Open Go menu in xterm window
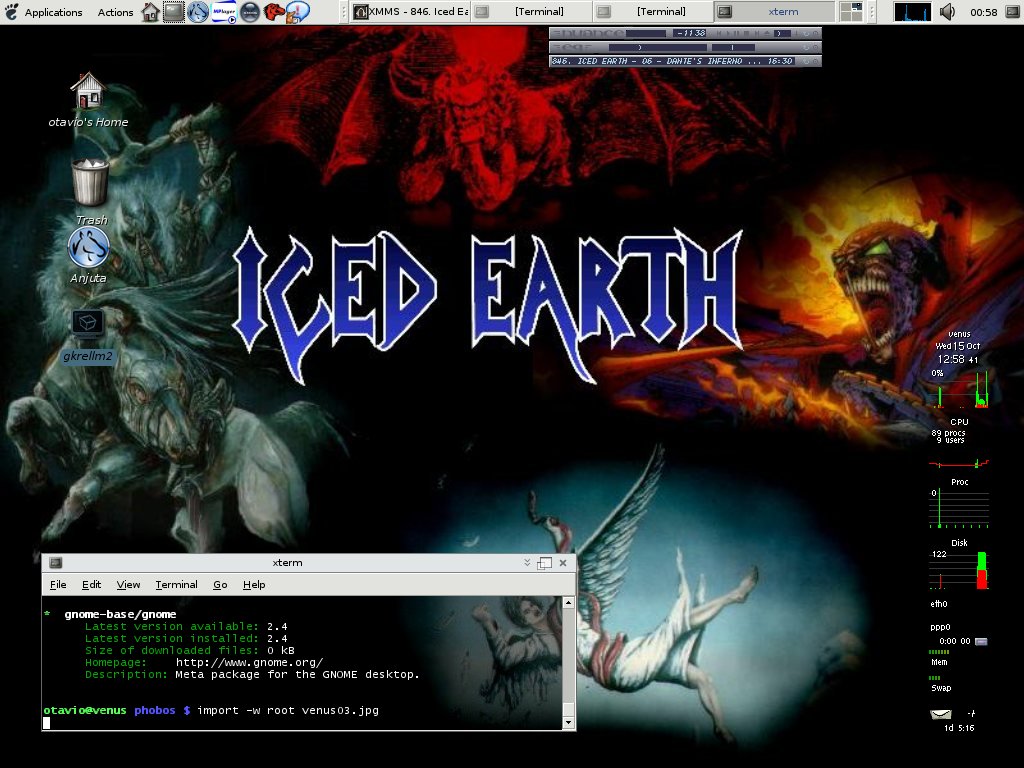The width and height of the screenshot is (1024, 768). click(220, 584)
